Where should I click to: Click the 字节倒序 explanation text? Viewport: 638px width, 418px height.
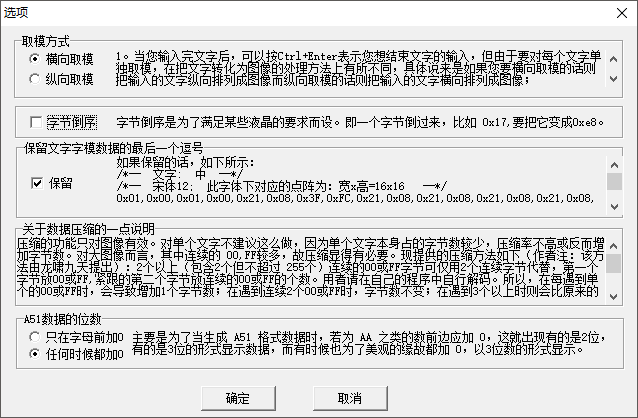point(360,122)
